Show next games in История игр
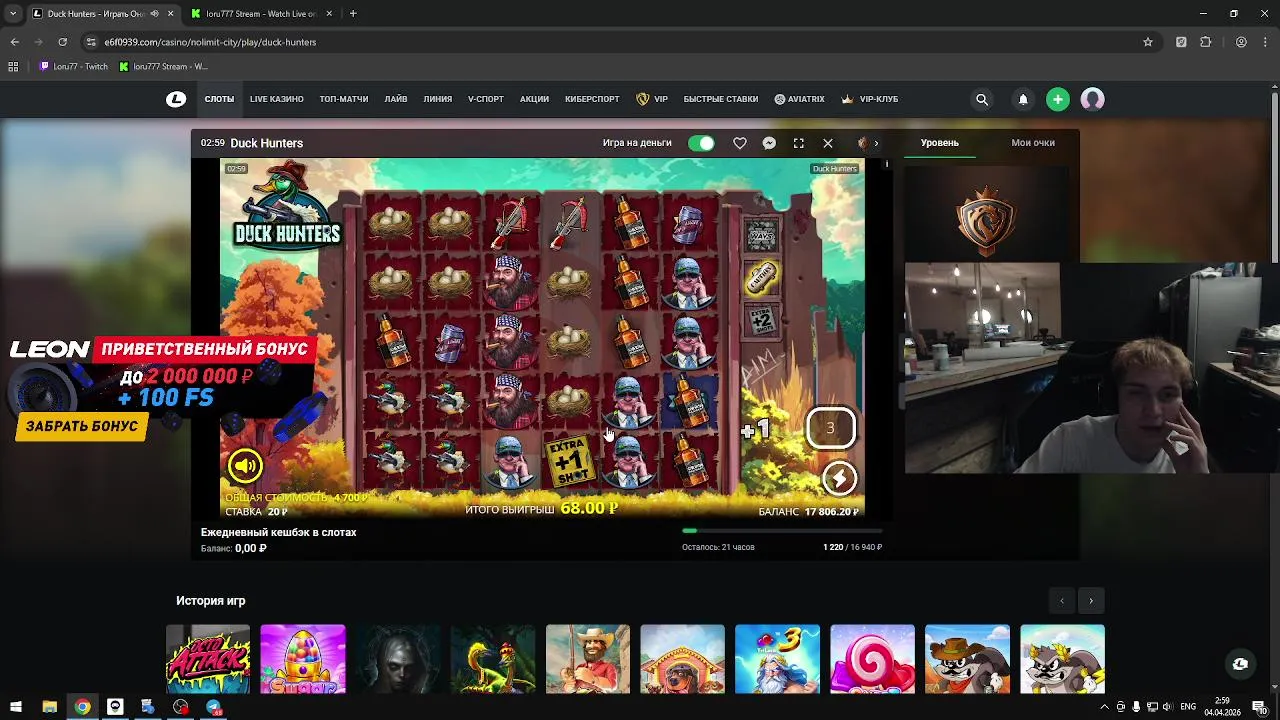Image resolution: width=1280 pixels, height=720 pixels. coord(1091,601)
